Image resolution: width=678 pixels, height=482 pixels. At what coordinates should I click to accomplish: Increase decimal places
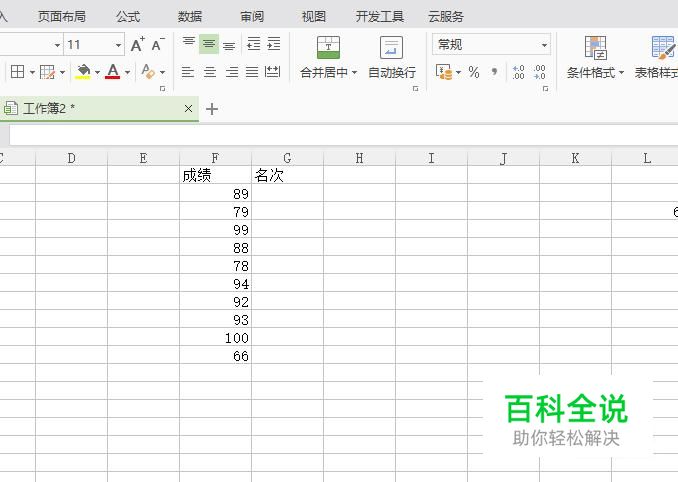tap(518, 72)
